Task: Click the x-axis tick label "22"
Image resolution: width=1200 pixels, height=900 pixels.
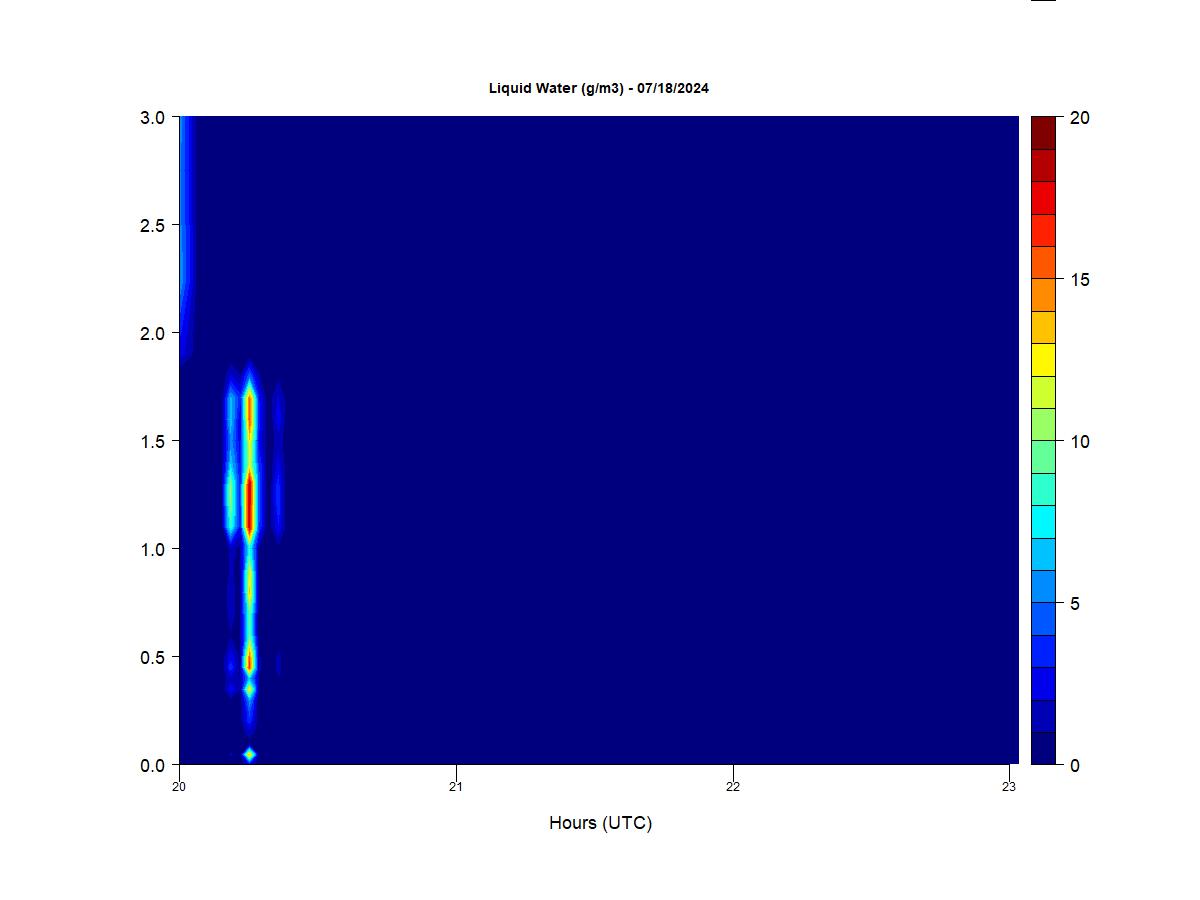Action: (733, 787)
